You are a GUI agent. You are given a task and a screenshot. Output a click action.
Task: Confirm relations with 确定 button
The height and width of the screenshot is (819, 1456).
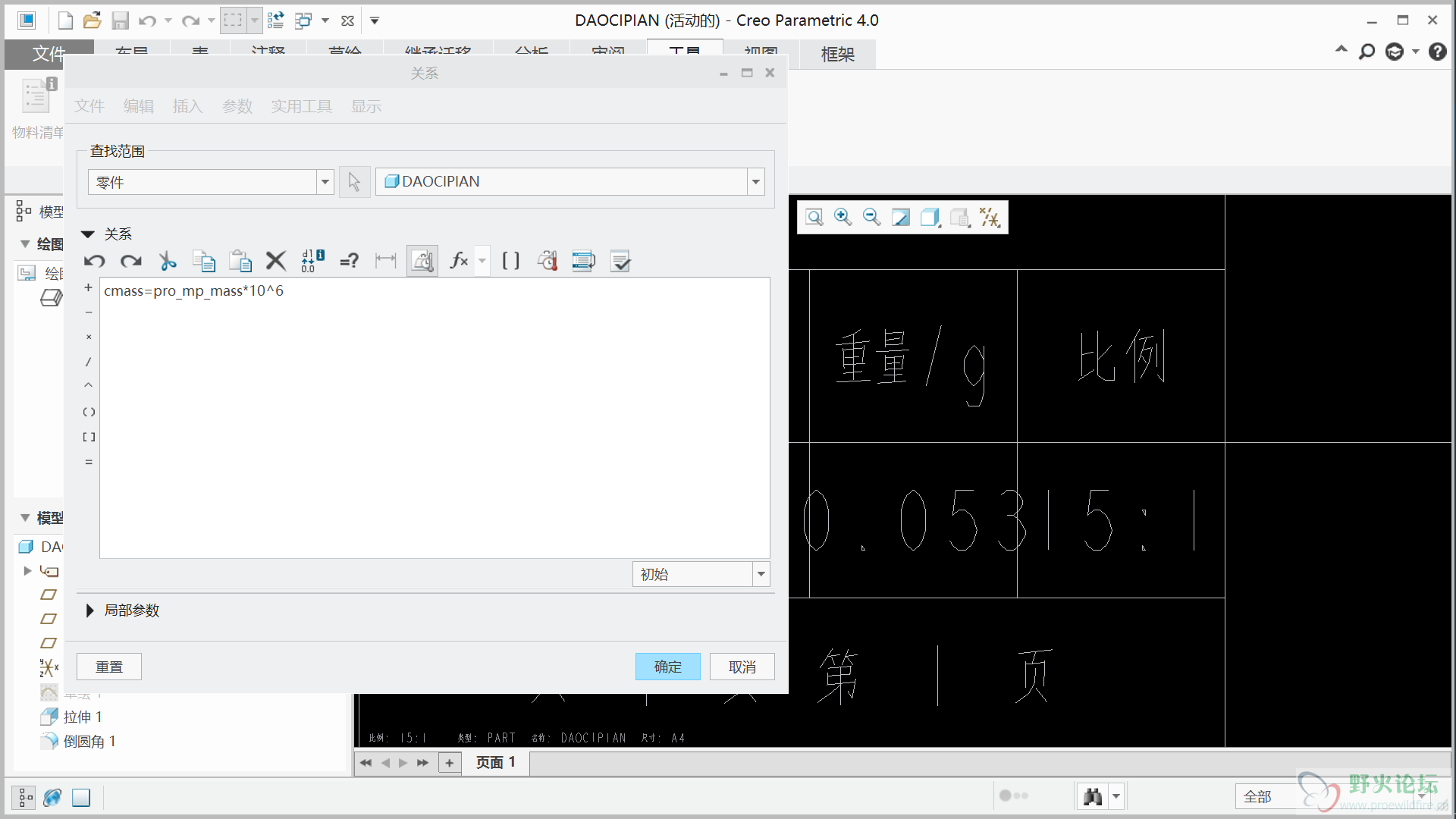667,667
